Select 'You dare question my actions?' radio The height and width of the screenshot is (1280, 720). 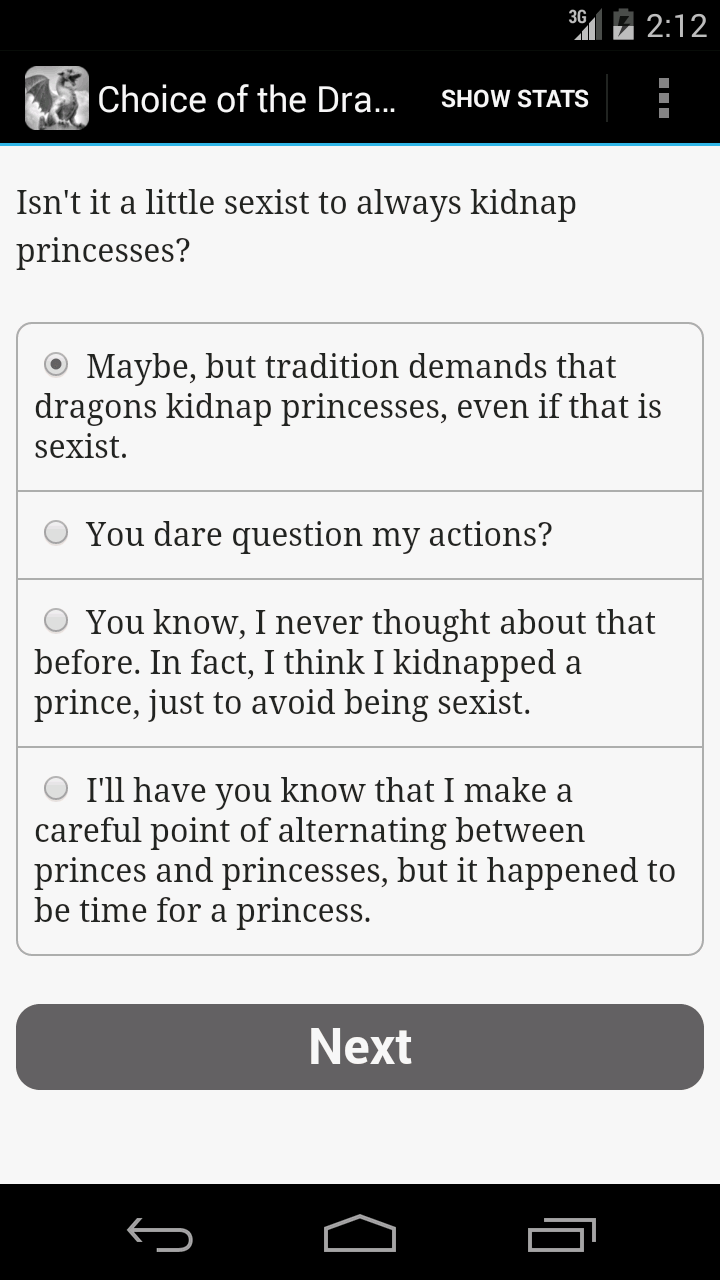pos(57,533)
